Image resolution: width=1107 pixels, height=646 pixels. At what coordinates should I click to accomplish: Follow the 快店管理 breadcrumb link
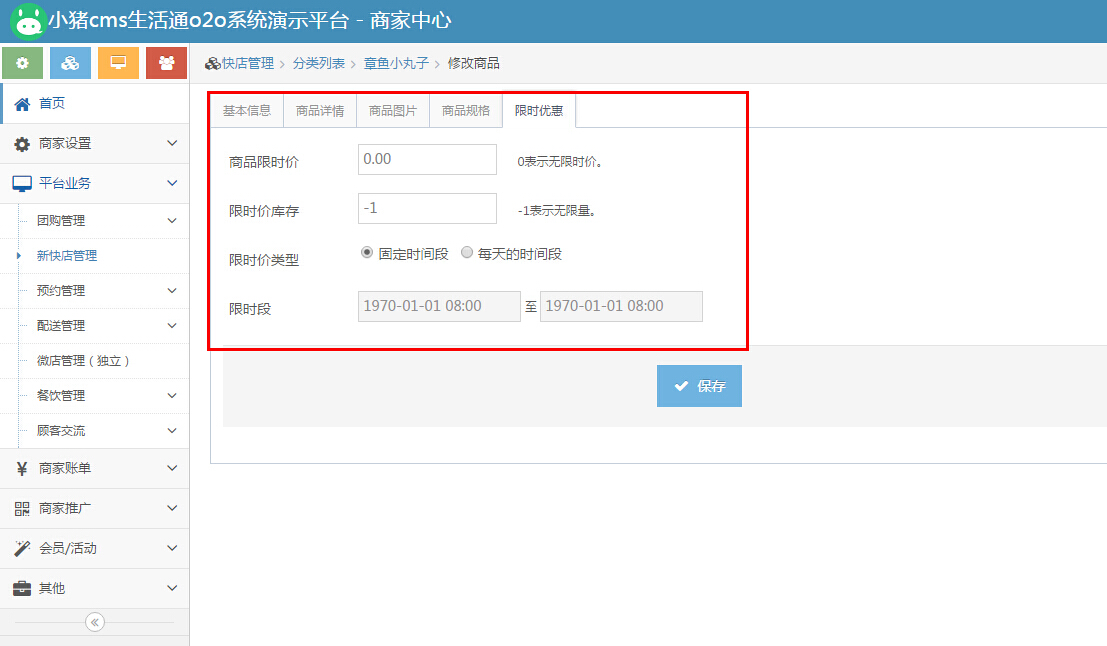[248, 64]
